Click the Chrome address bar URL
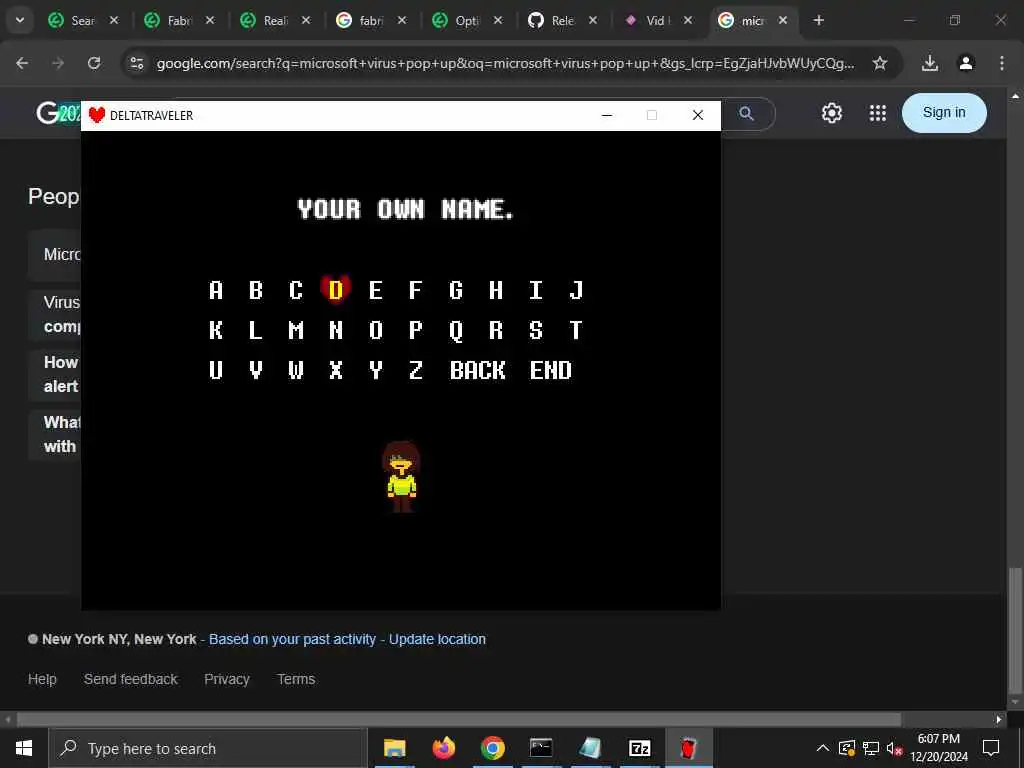 pyautogui.click(x=505, y=63)
